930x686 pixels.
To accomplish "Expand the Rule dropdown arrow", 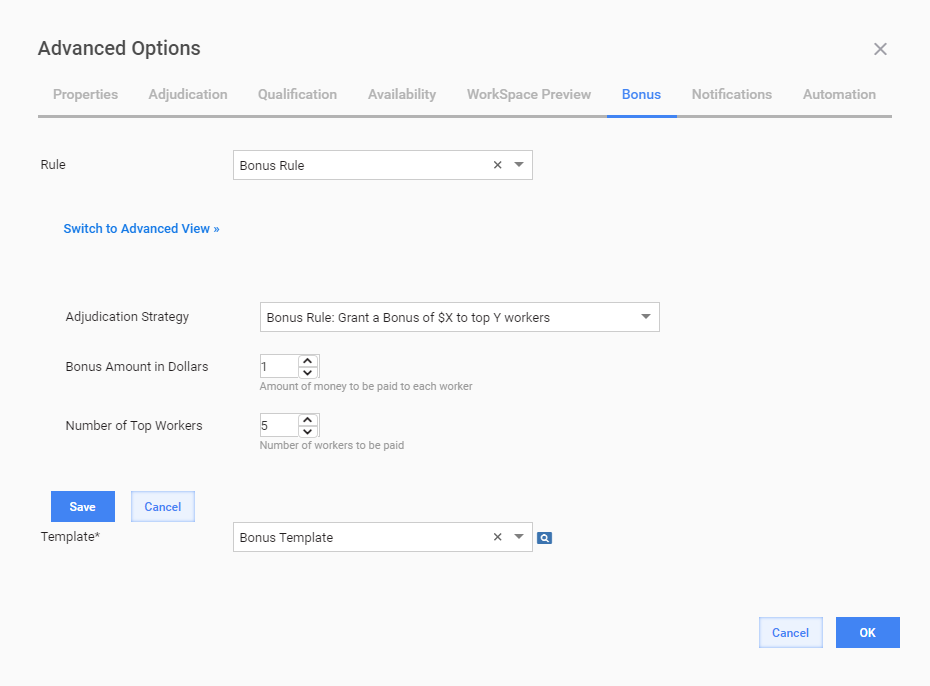I will tap(519, 165).
